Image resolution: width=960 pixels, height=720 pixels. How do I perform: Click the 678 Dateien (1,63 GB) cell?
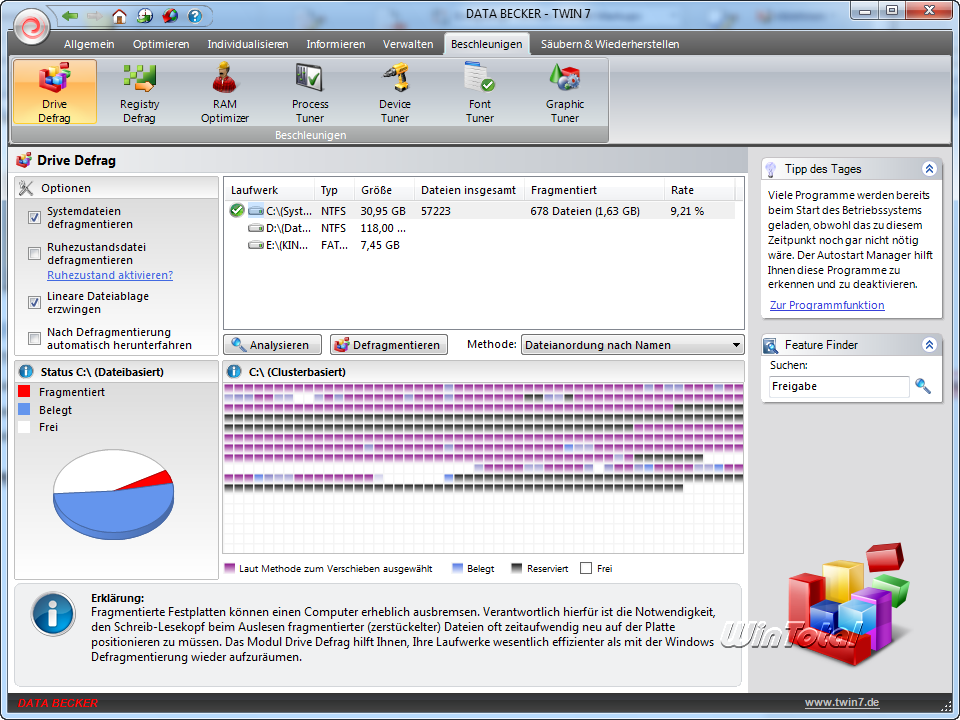click(x=585, y=211)
